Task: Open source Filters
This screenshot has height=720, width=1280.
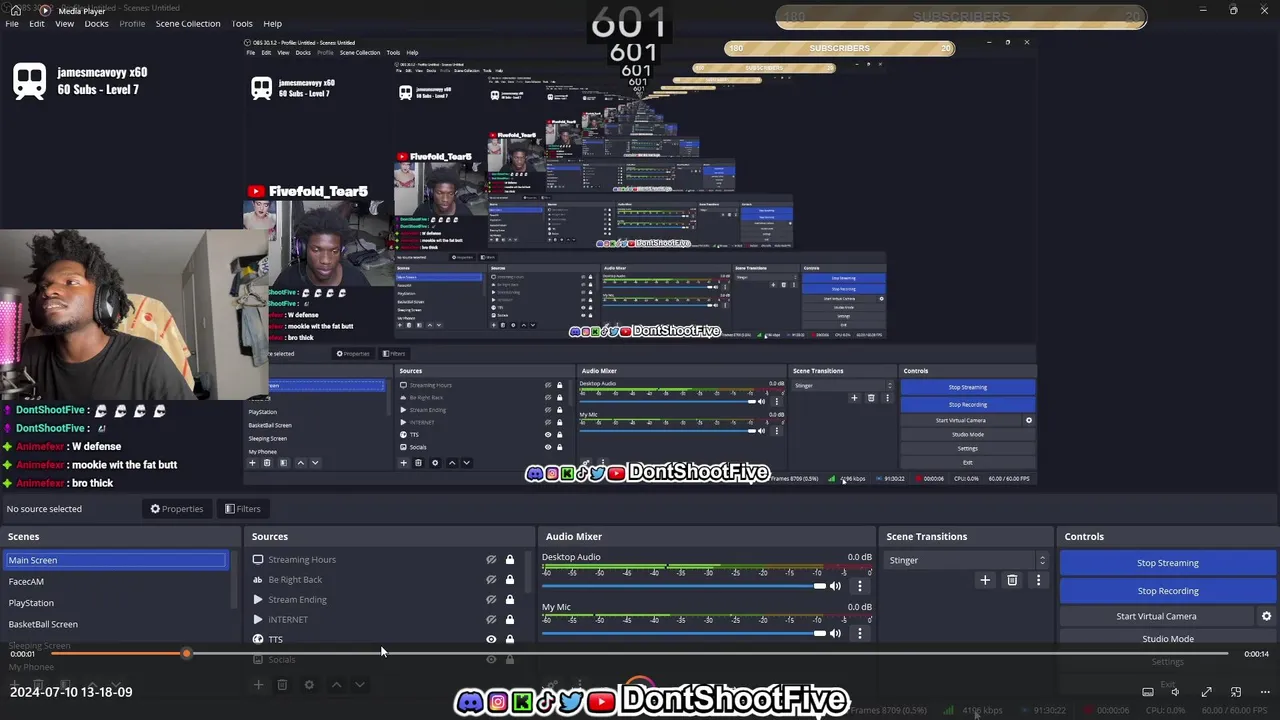Action: [x=242, y=509]
